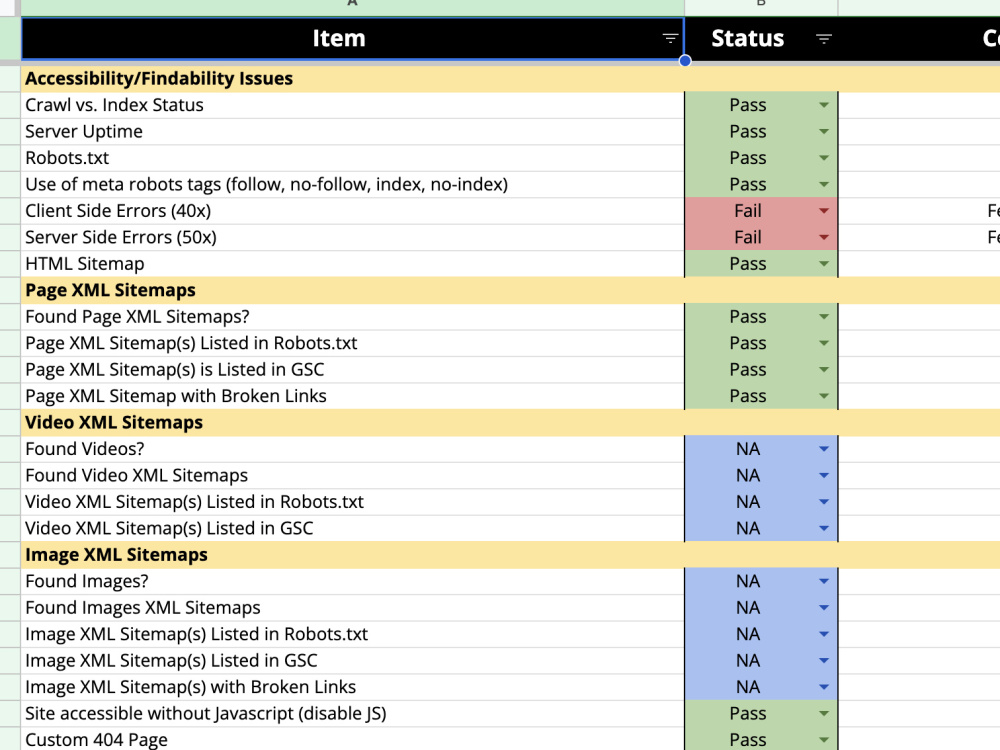The width and height of the screenshot is (1000, 750).
Task: Expand the Fail dropdown for Server Side Errors
Action: click(823, 237)
